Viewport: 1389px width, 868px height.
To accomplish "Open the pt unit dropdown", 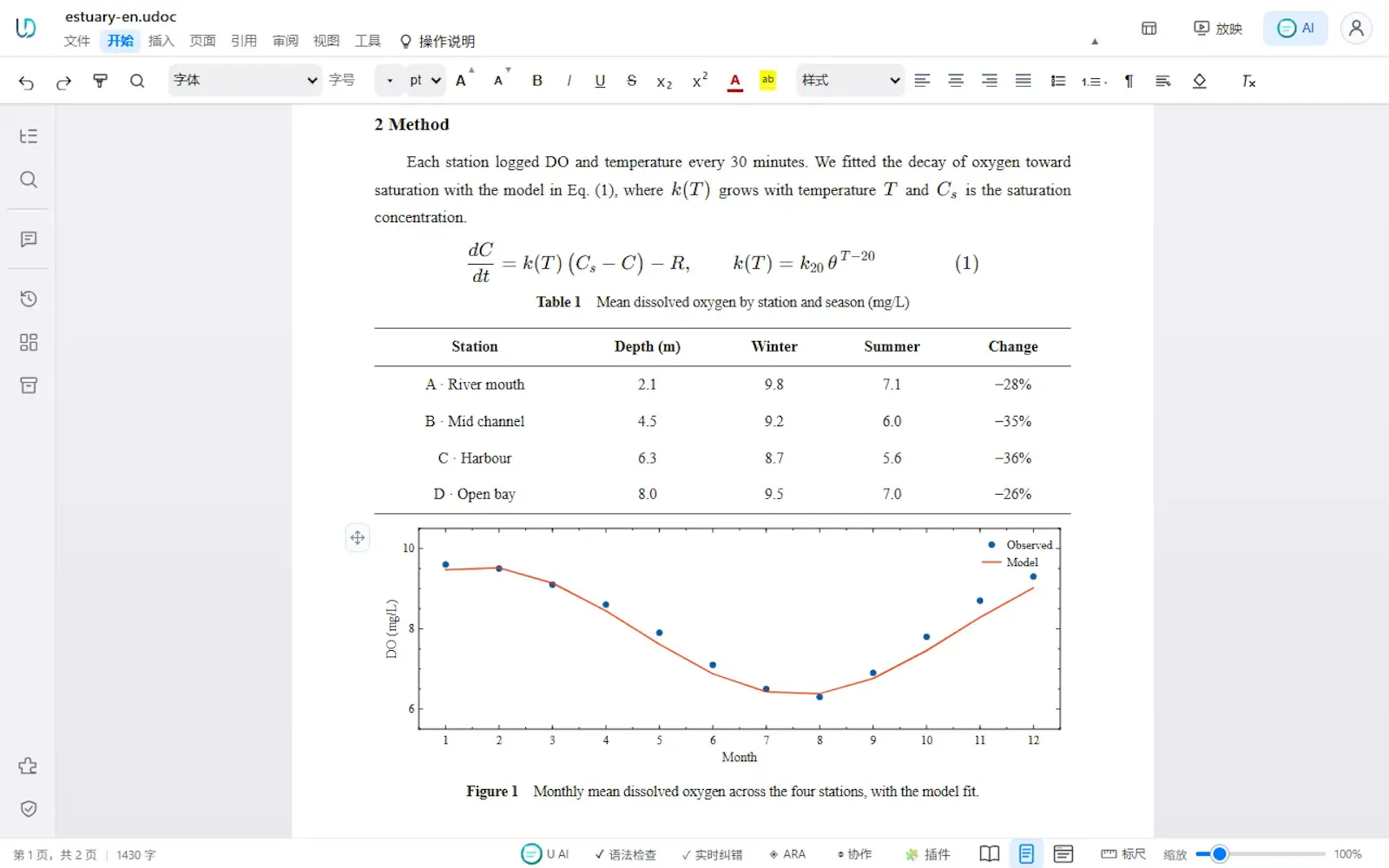I will (425, 80).
